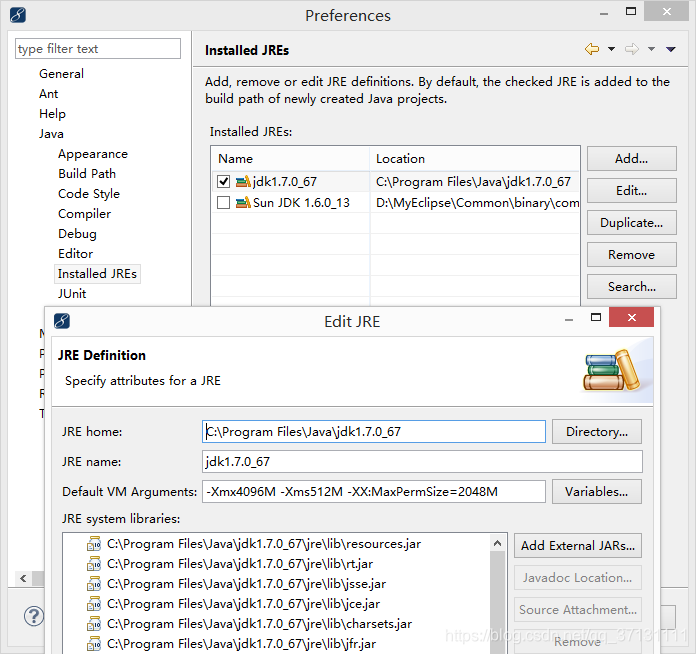Select resources.jar in system libraries
The width and height of the screenshot is (696, 654).
pos(264,544)
